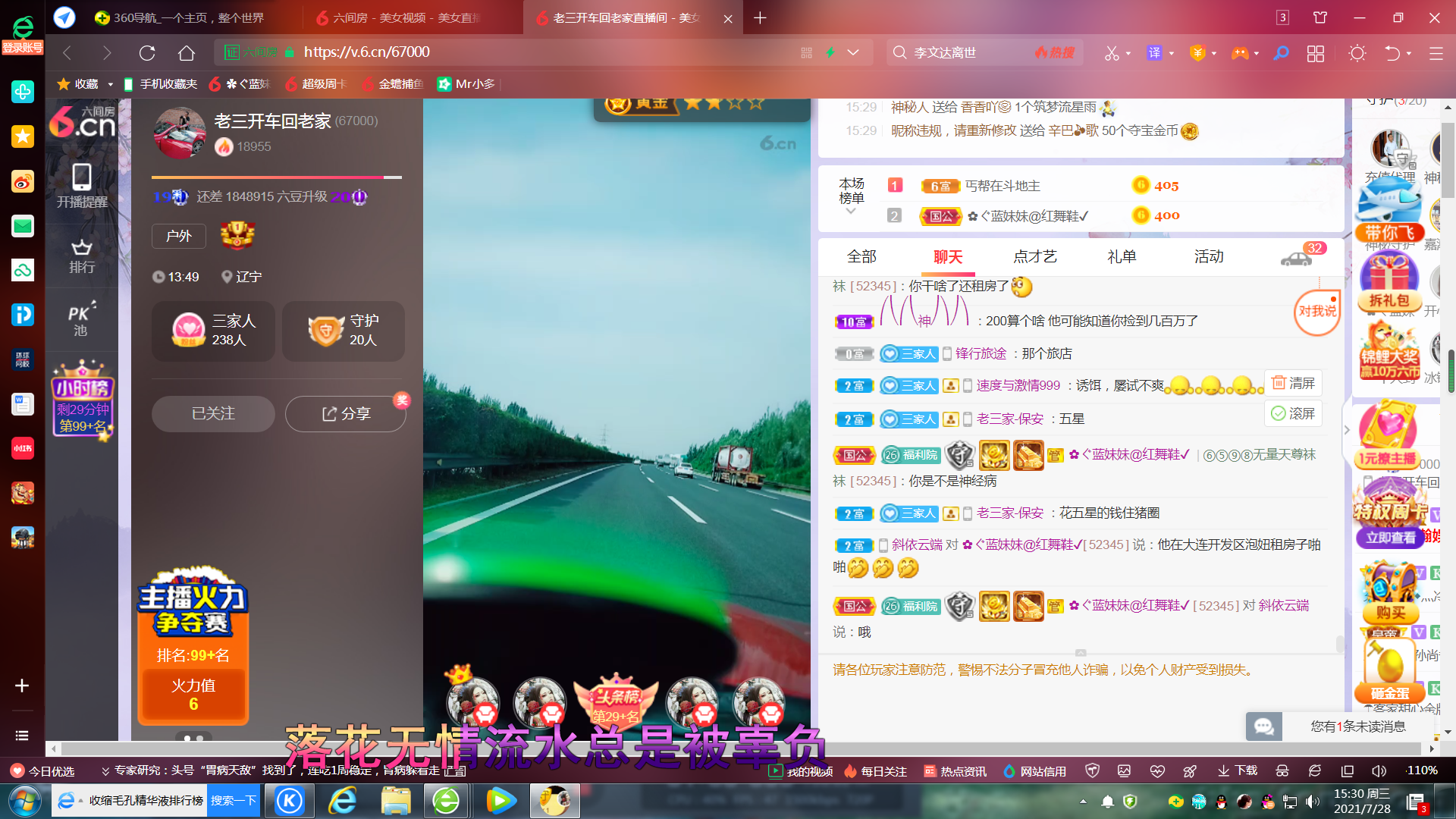Open 热点资讯 in status bar
Image resolution: width=1456 pixels, height=819 pixels.
pos(955,770)
